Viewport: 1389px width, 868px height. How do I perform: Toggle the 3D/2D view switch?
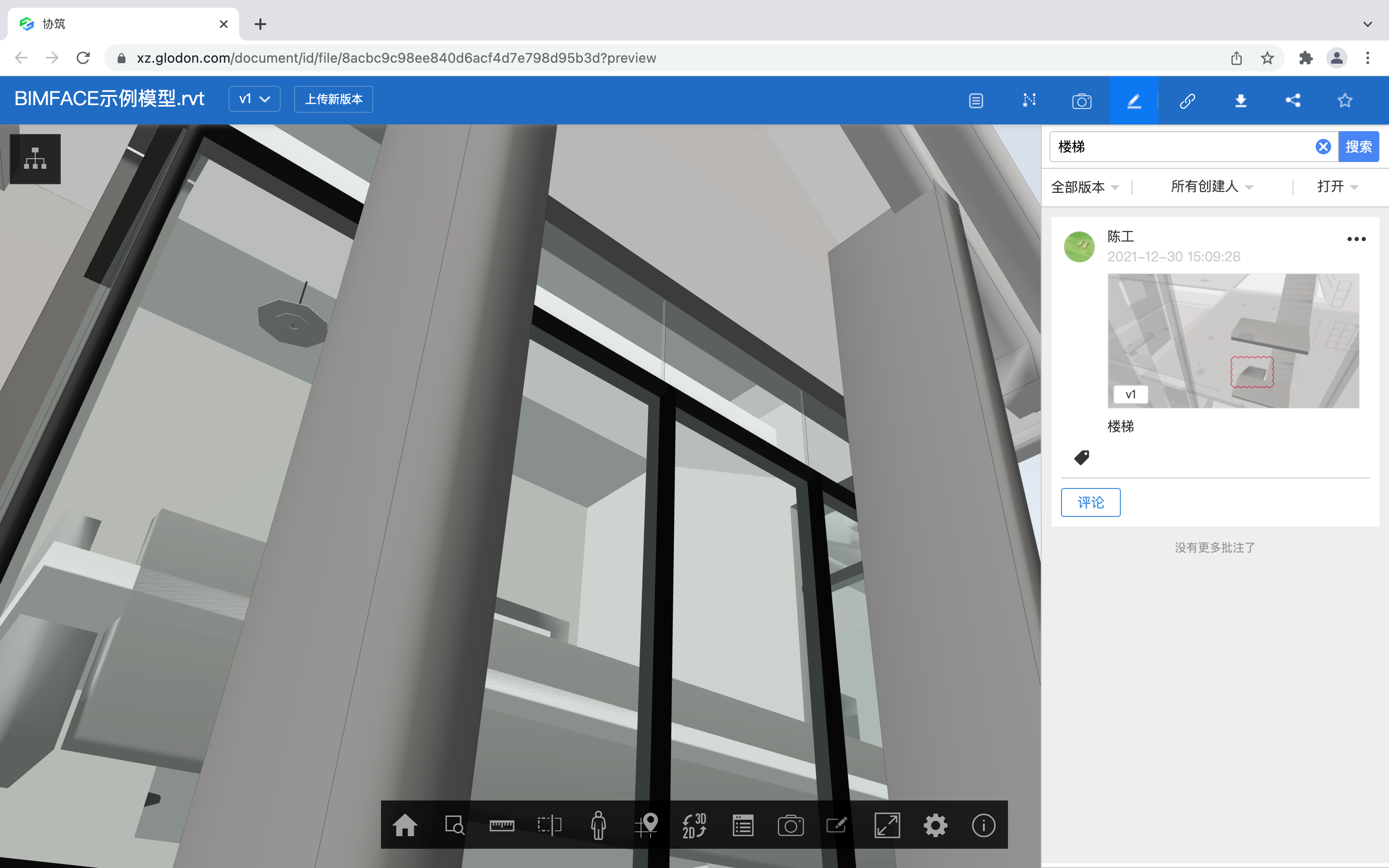[694, 826]
